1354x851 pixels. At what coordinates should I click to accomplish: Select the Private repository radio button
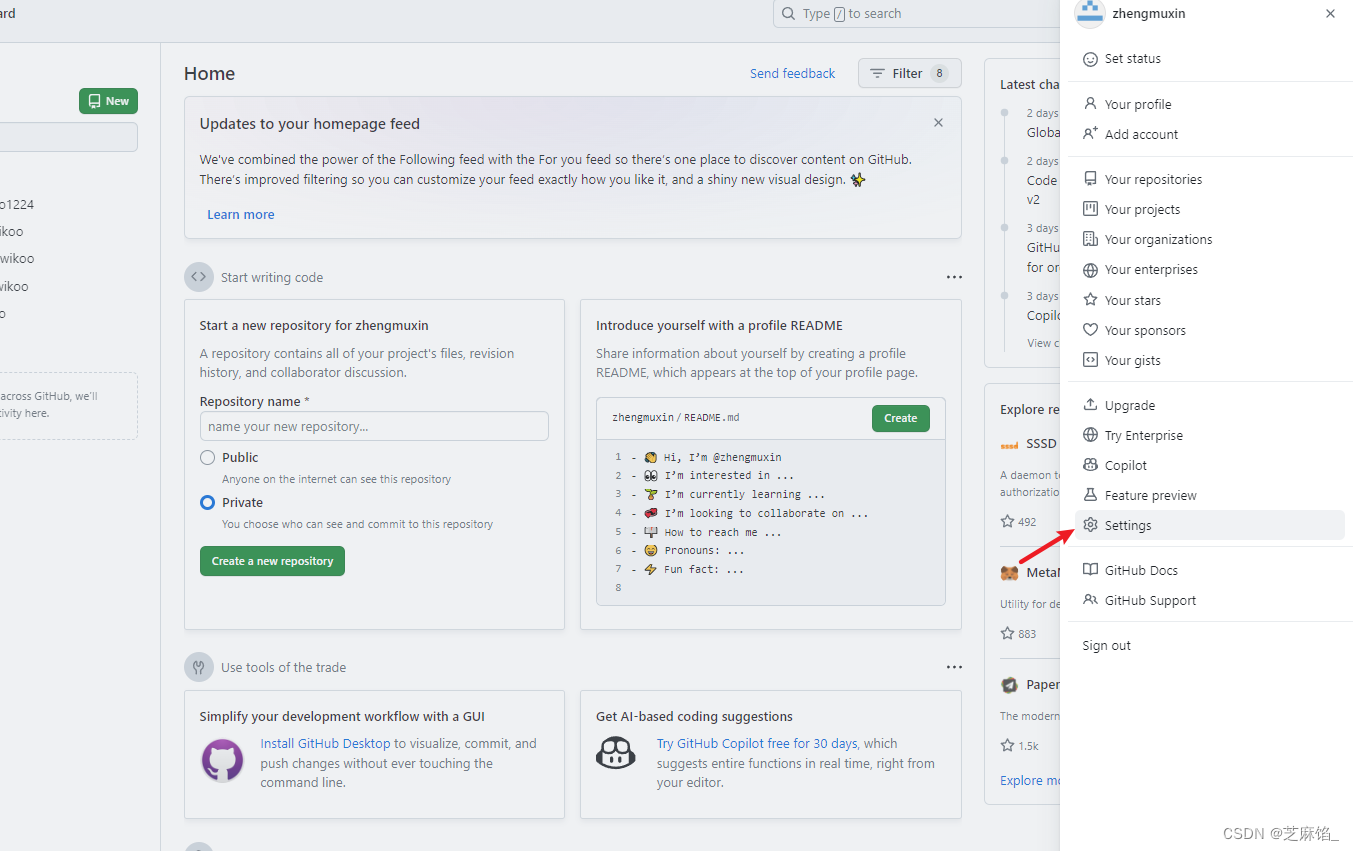(207, 502)
